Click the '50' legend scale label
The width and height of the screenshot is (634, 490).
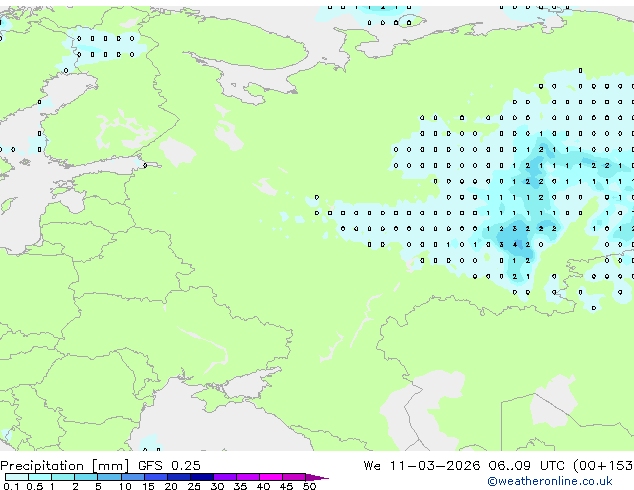pos(309,486)
